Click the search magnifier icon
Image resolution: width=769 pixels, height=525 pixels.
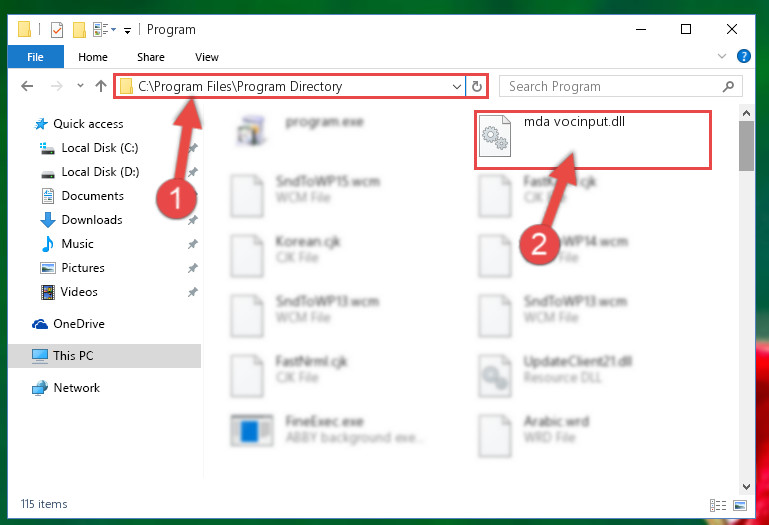pos(728,87)
